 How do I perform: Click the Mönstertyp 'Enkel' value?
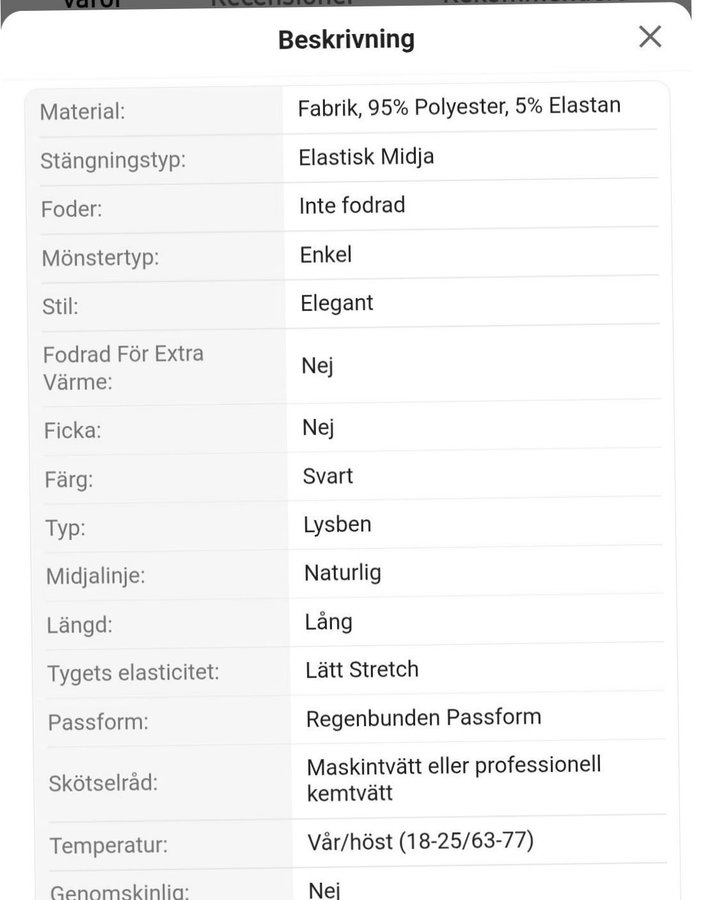[x=326, y=255]
